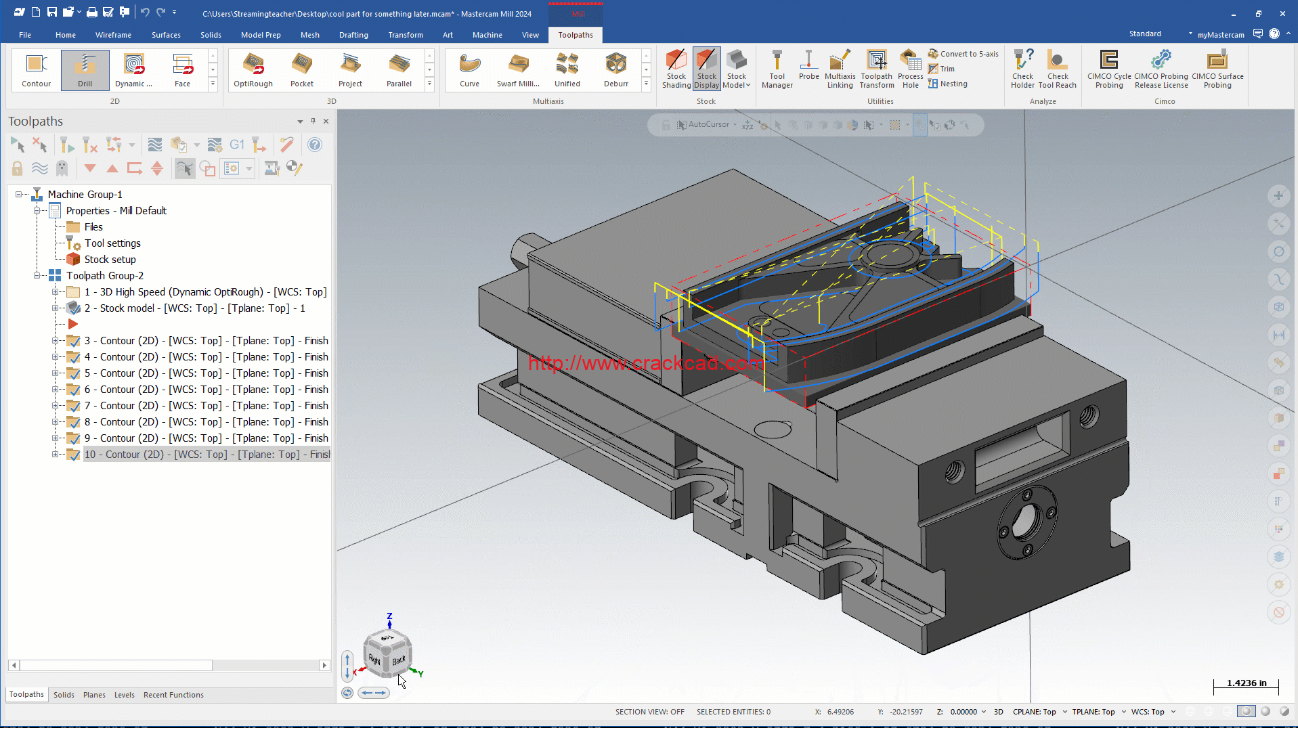Collapse the Toolpath Group-2 node
The width and height of the screenshot is (1298, 729).
37,276
